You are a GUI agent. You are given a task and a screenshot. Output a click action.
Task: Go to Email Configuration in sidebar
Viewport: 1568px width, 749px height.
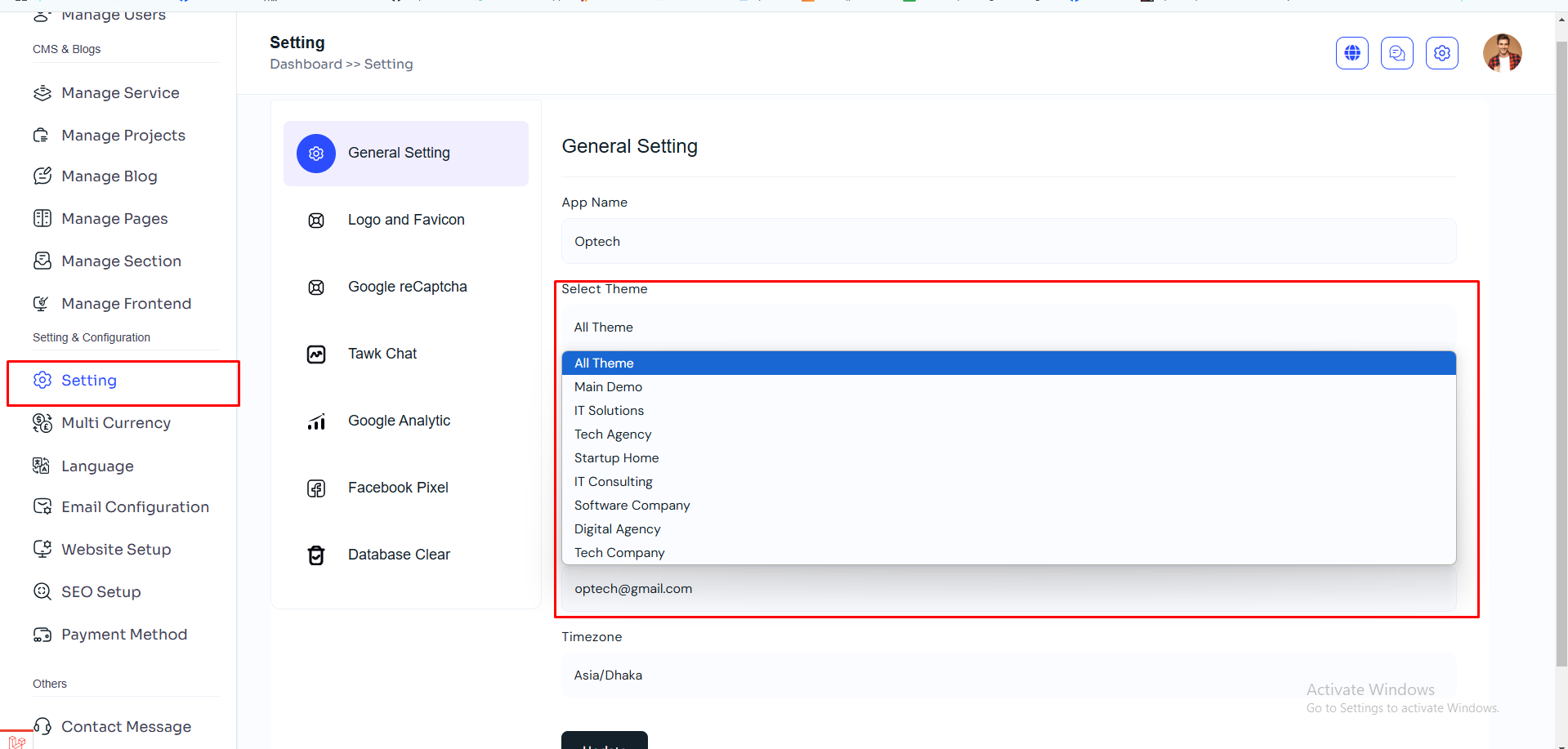135,507
